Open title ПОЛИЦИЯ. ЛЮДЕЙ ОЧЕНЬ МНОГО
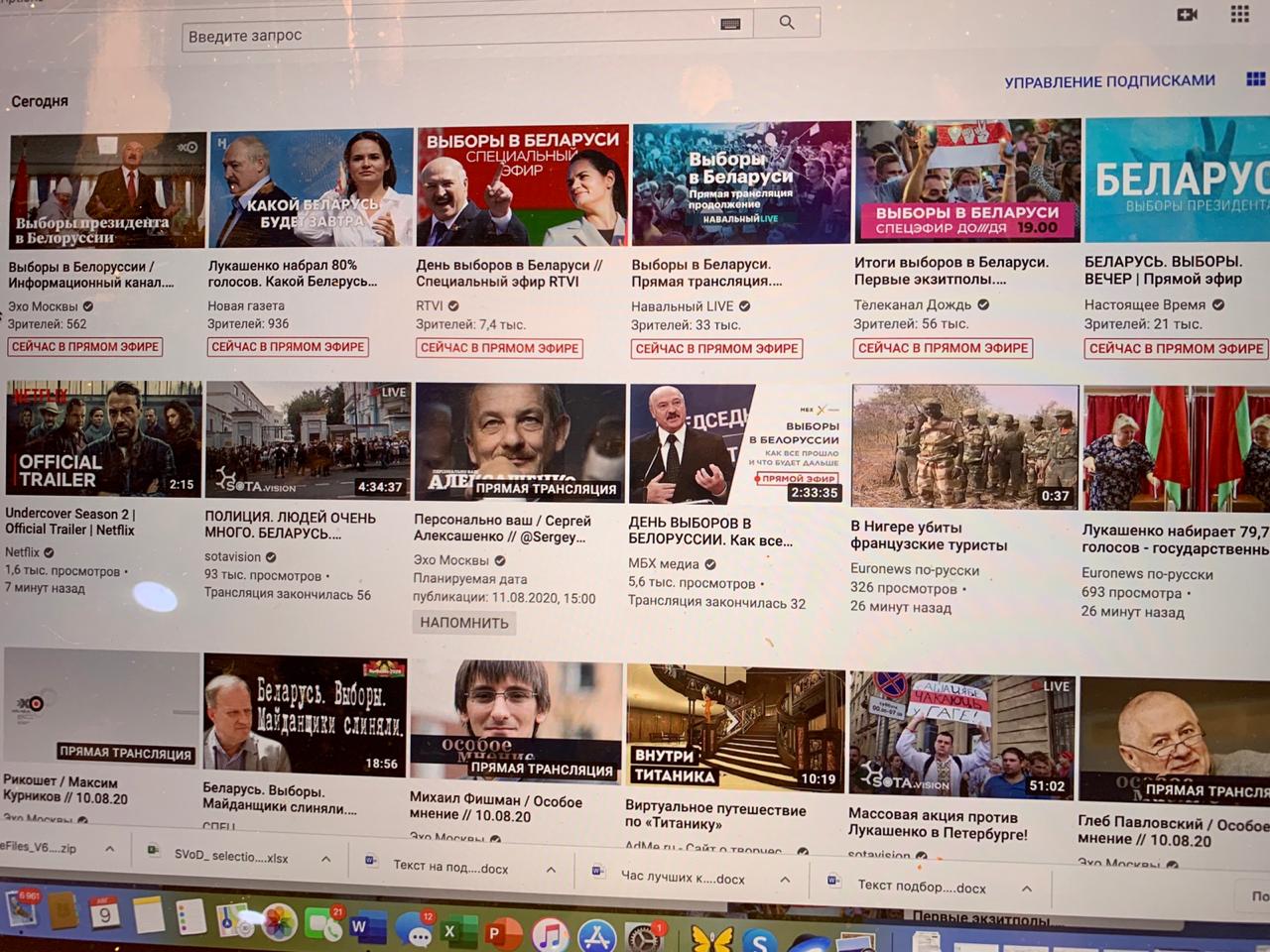 click(290, 526)
